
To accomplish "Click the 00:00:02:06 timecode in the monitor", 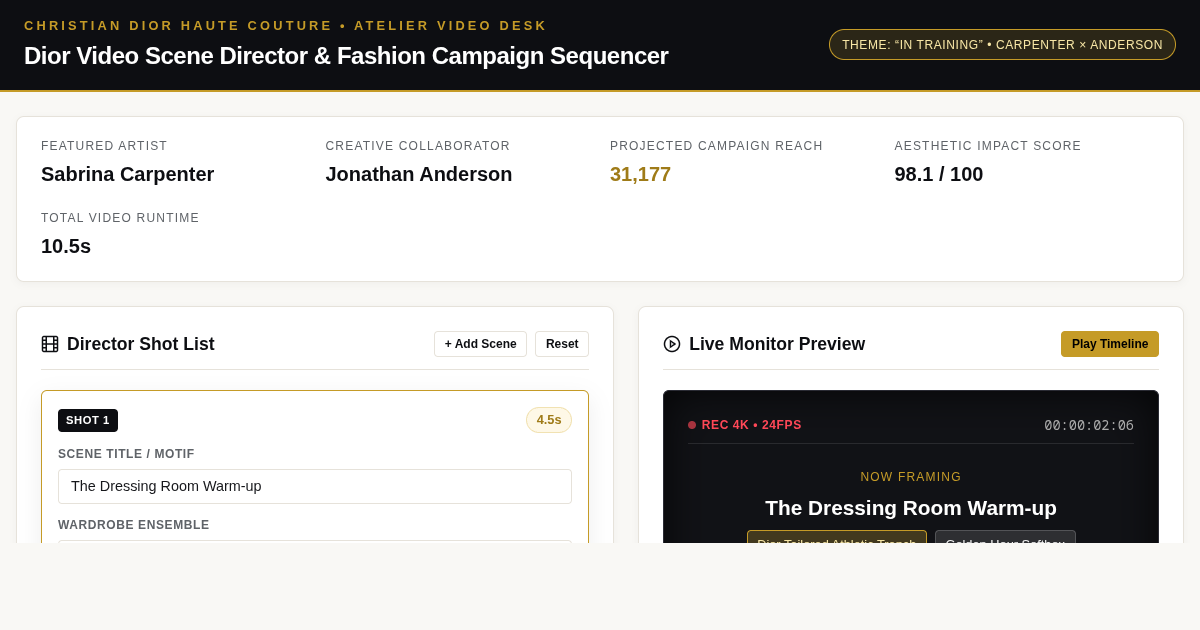I will tap(1089, 425).
